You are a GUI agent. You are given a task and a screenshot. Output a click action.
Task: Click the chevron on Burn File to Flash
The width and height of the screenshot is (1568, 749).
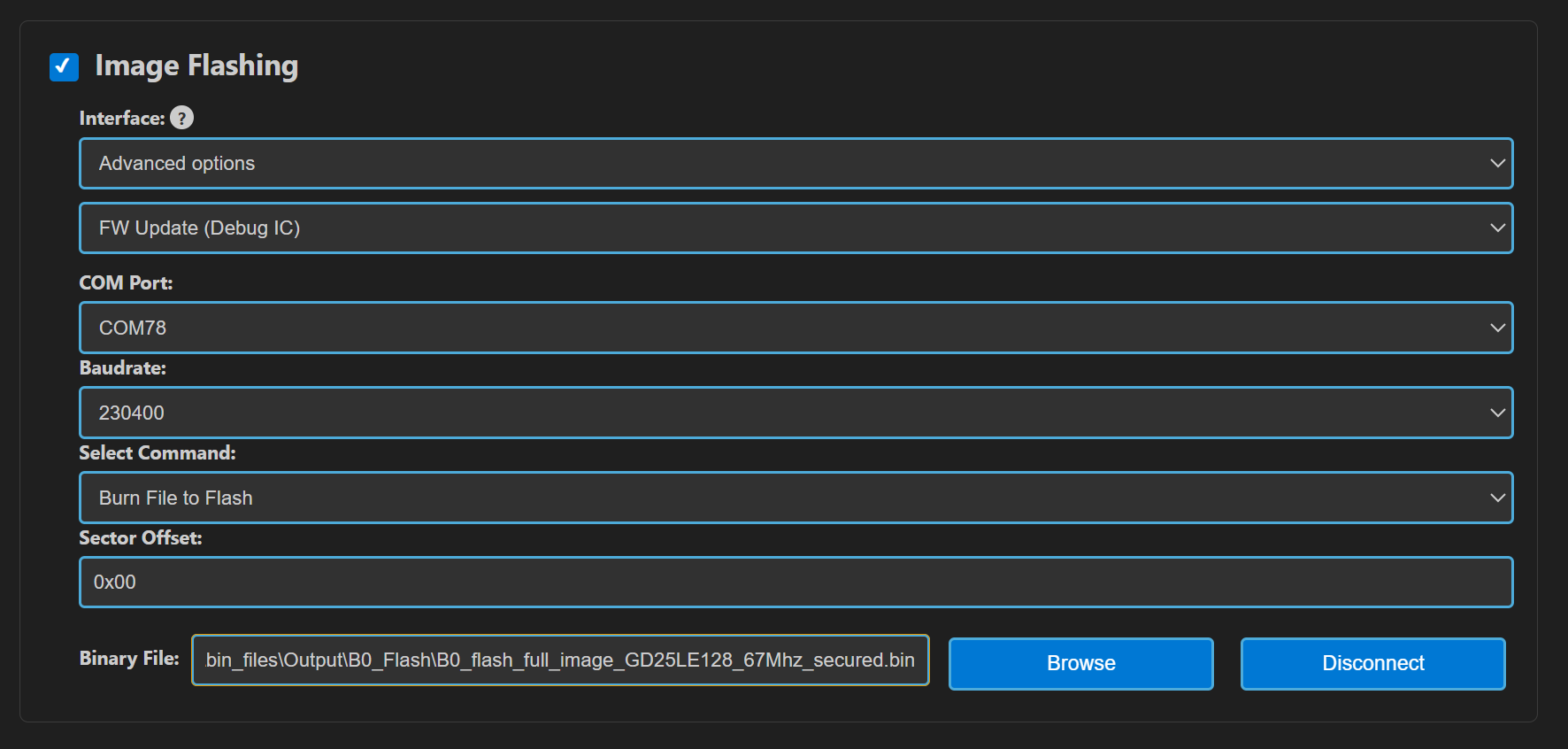1497,498
